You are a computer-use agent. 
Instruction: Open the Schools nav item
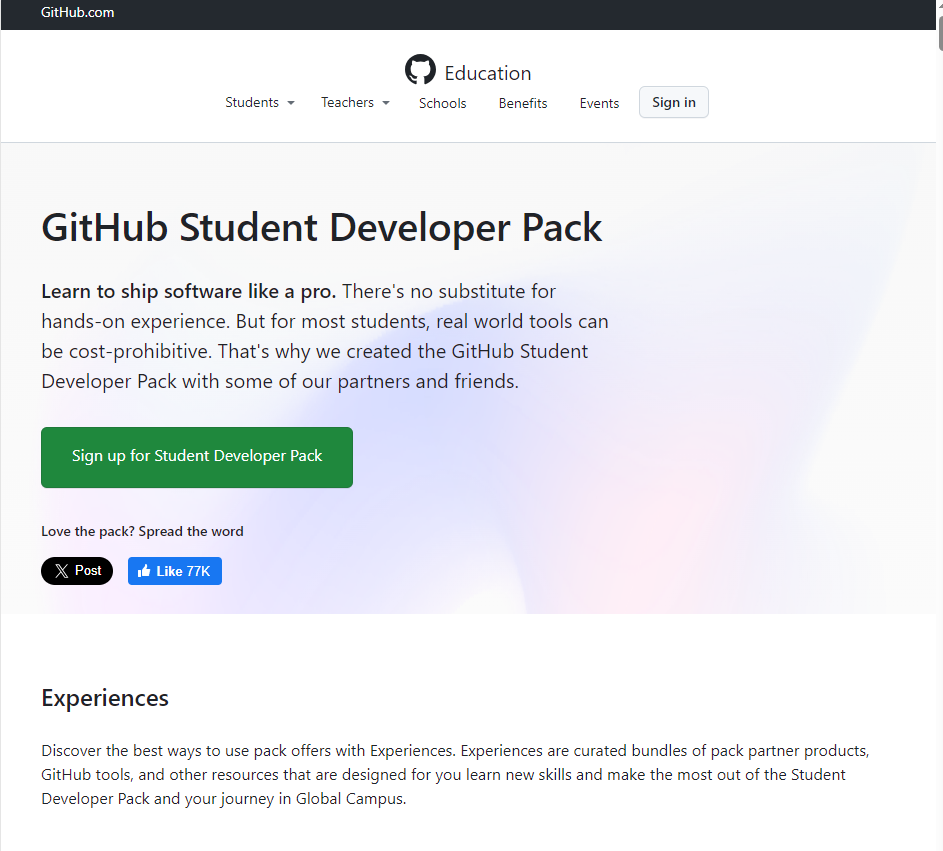(x=443, y=103)
